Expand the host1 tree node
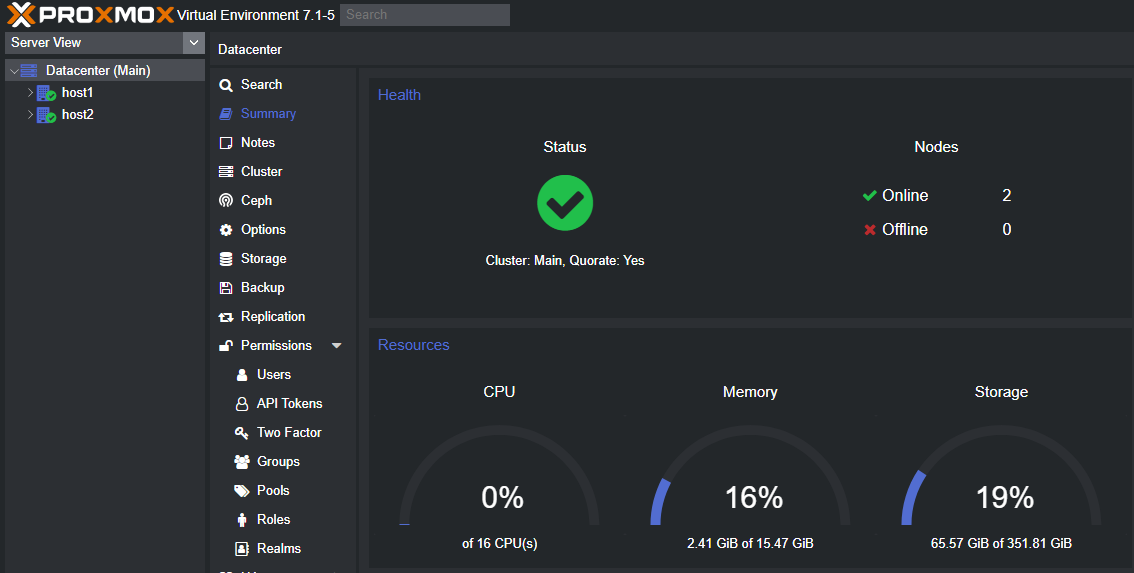 point(30,92)
